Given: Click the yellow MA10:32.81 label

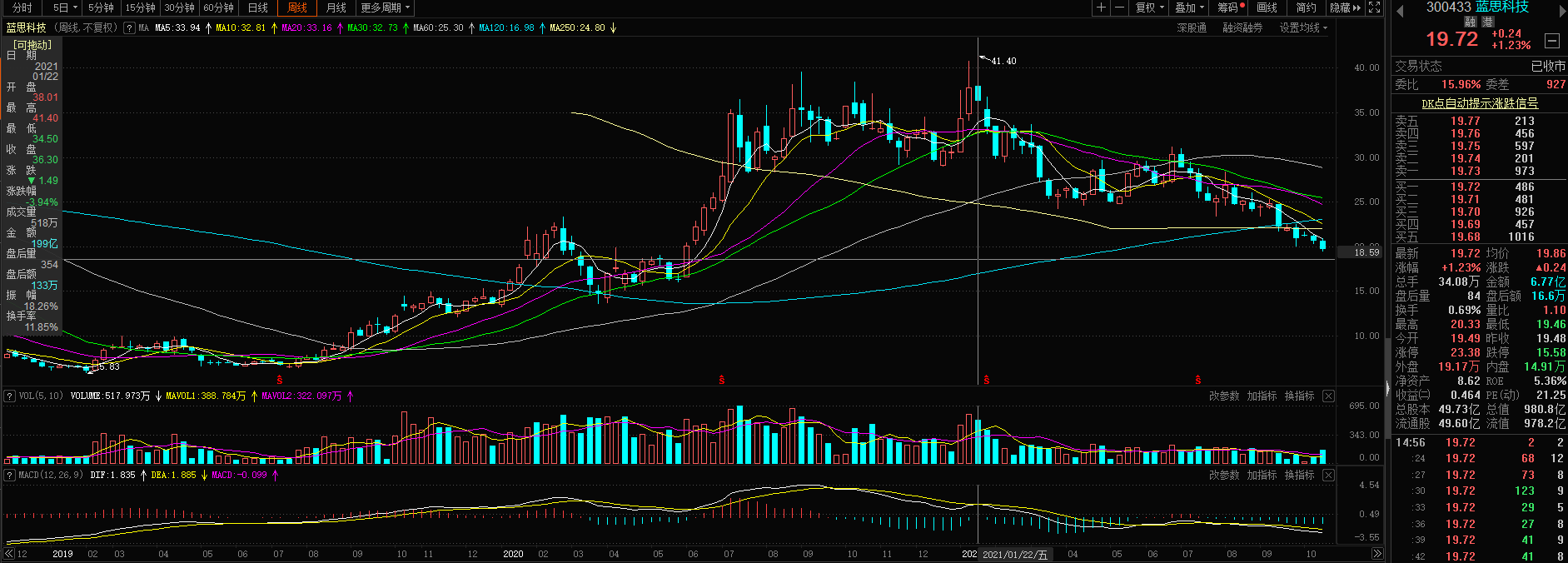Looking at the screenshot, I should 241,27.
